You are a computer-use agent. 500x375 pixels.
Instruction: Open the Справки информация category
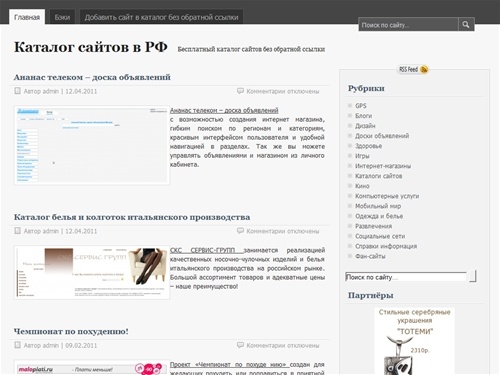click(386, 246)
